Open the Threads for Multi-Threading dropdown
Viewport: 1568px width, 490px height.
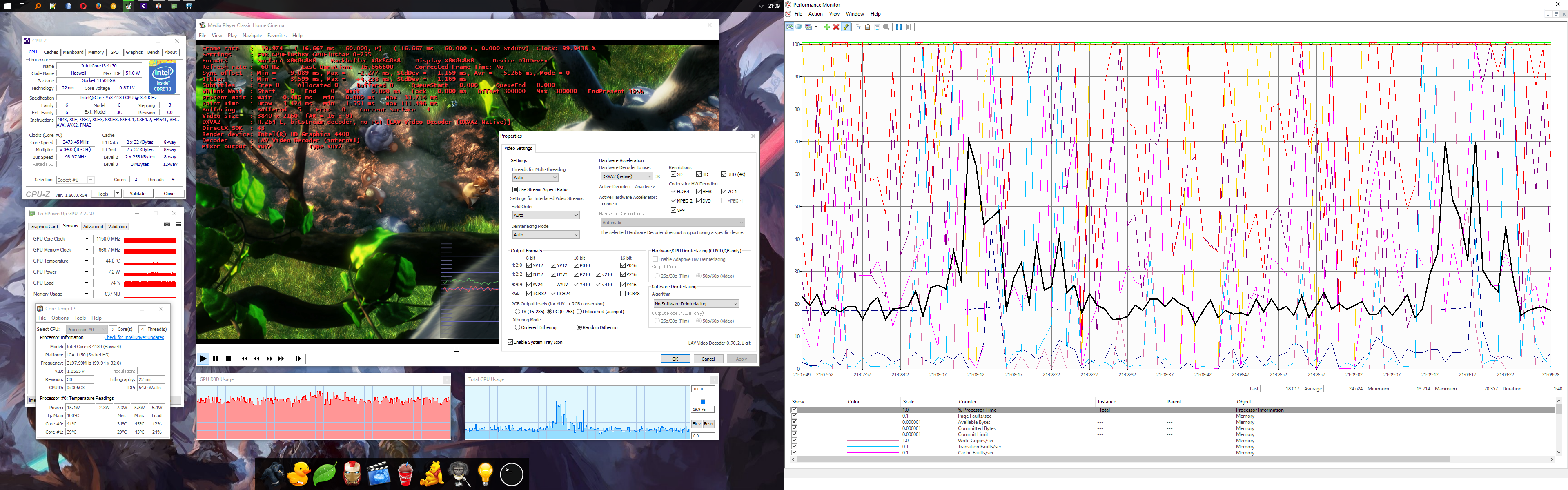[535, 178]
